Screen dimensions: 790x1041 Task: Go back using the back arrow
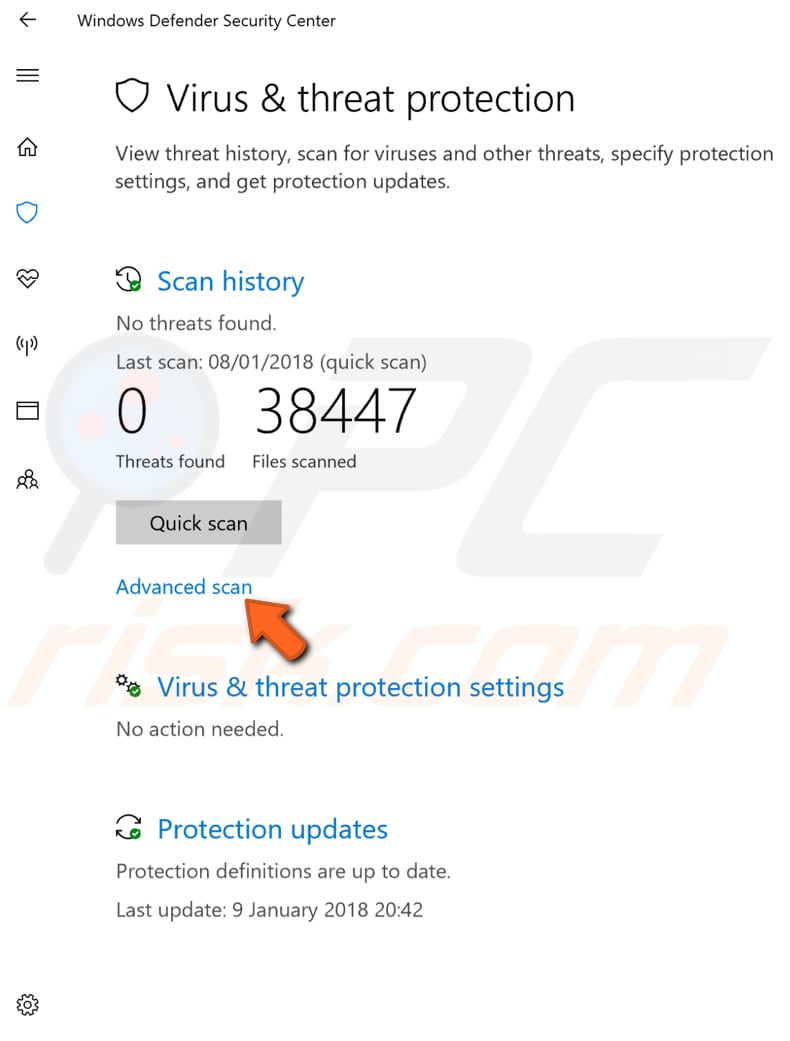[26, 19]
